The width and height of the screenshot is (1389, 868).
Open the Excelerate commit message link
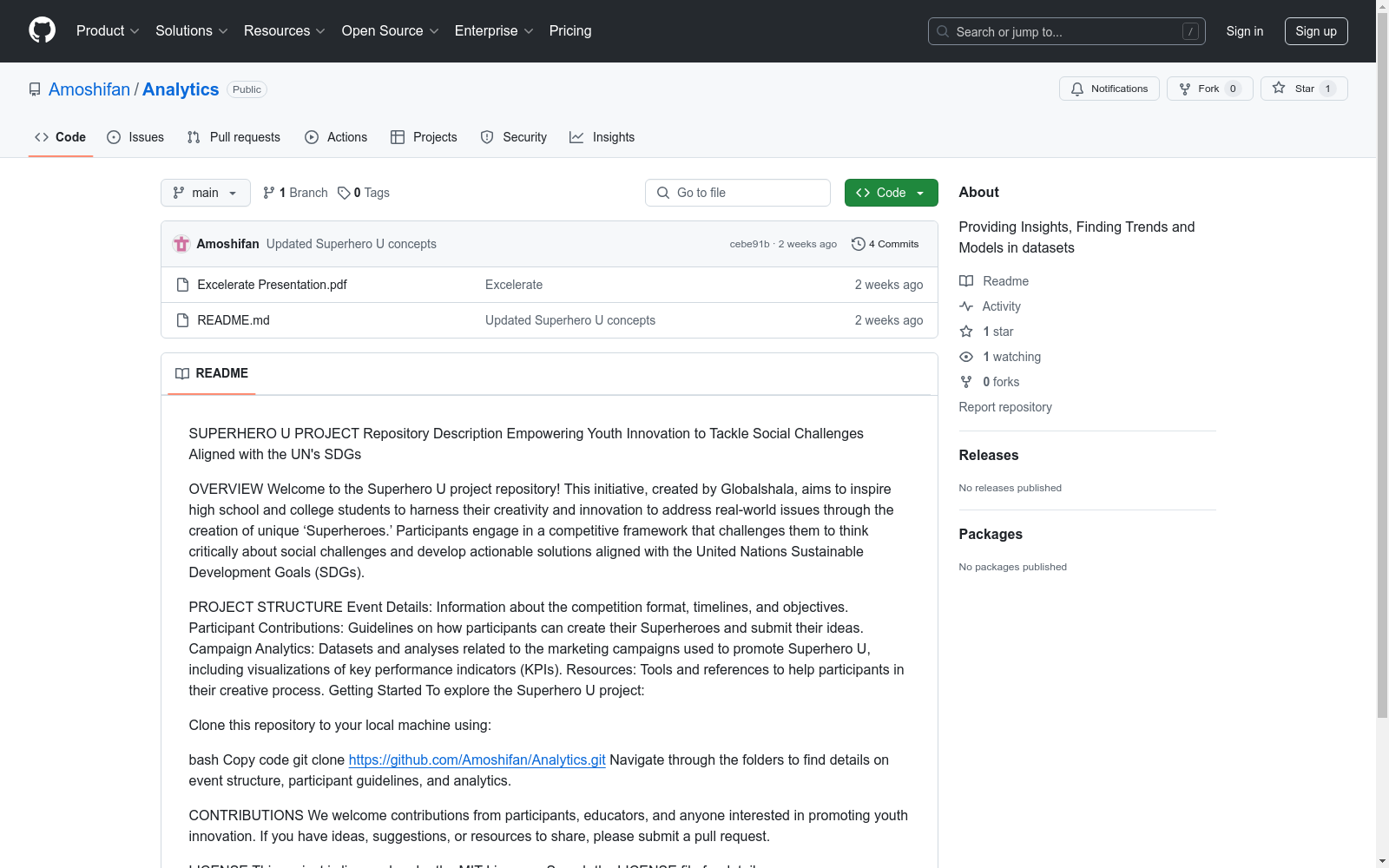514,285
